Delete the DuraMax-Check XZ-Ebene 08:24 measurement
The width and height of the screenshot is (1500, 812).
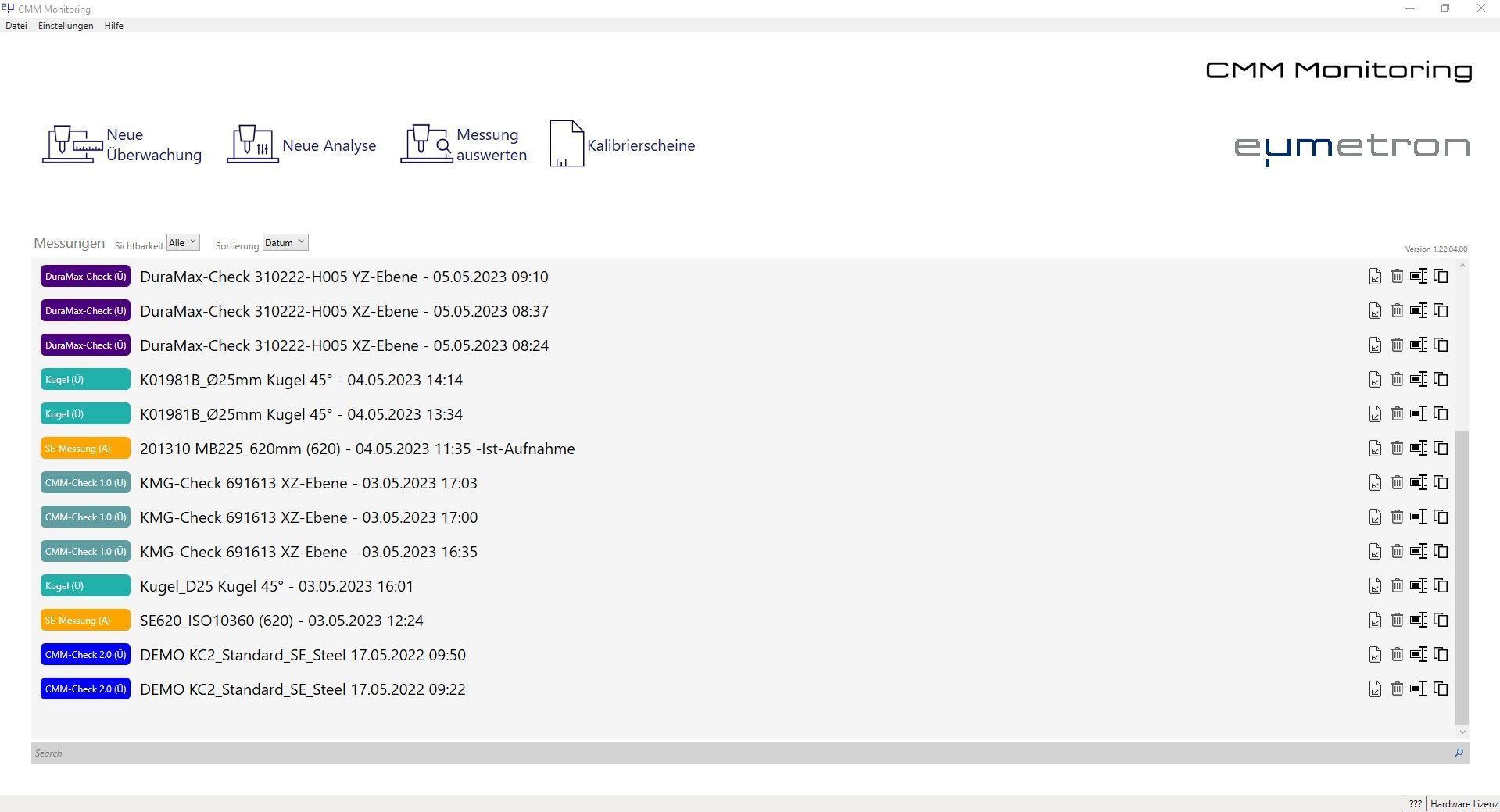click(x=1397, y=345)
